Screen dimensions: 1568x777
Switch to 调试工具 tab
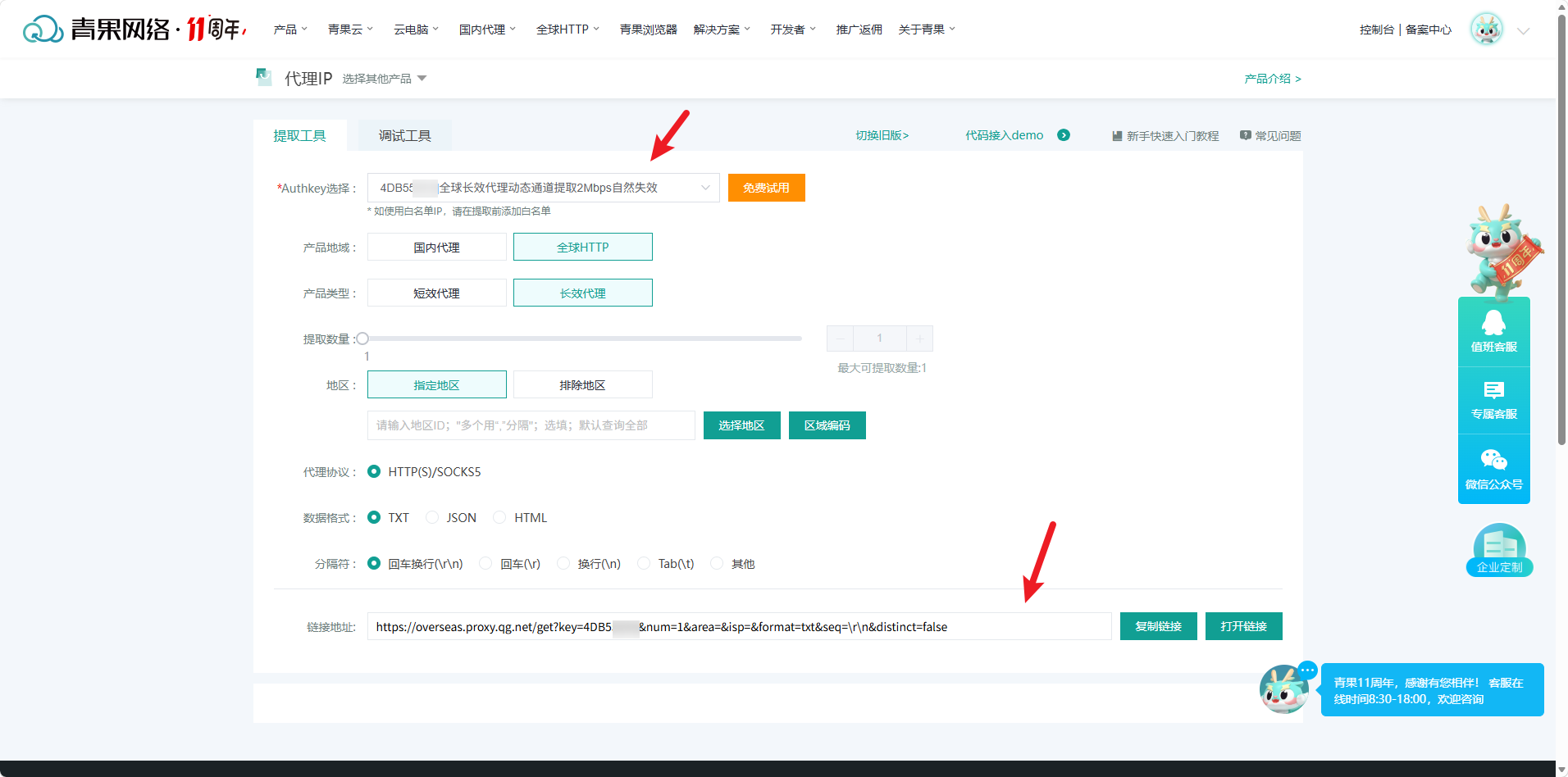404,135
